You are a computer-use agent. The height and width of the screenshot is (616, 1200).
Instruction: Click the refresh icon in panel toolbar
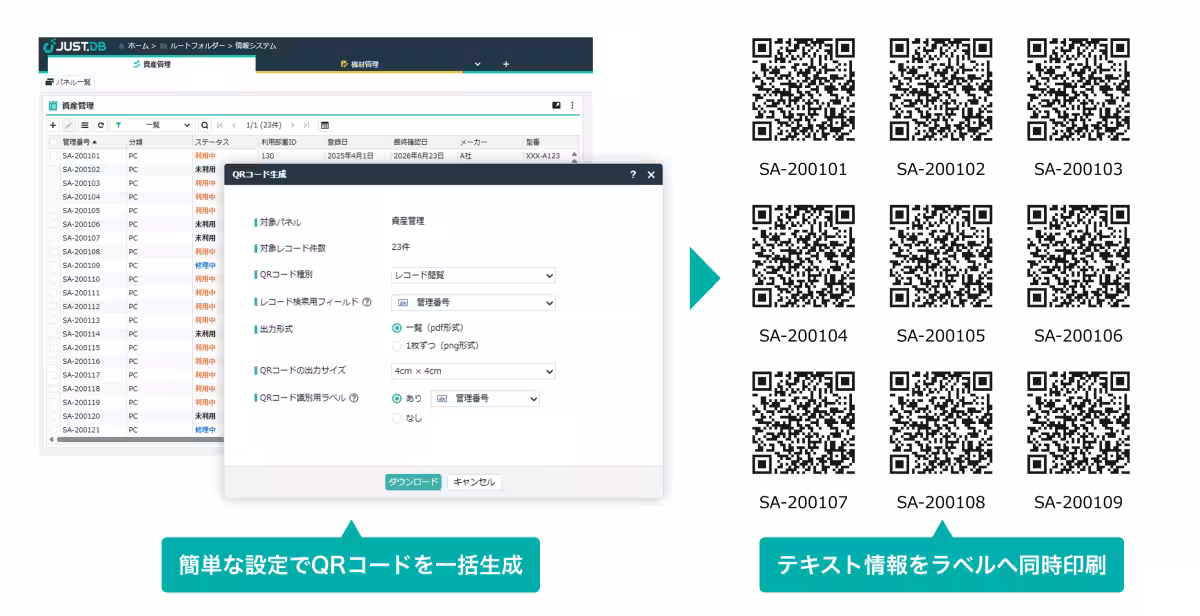pyautogui.click(x=100, y=125)
